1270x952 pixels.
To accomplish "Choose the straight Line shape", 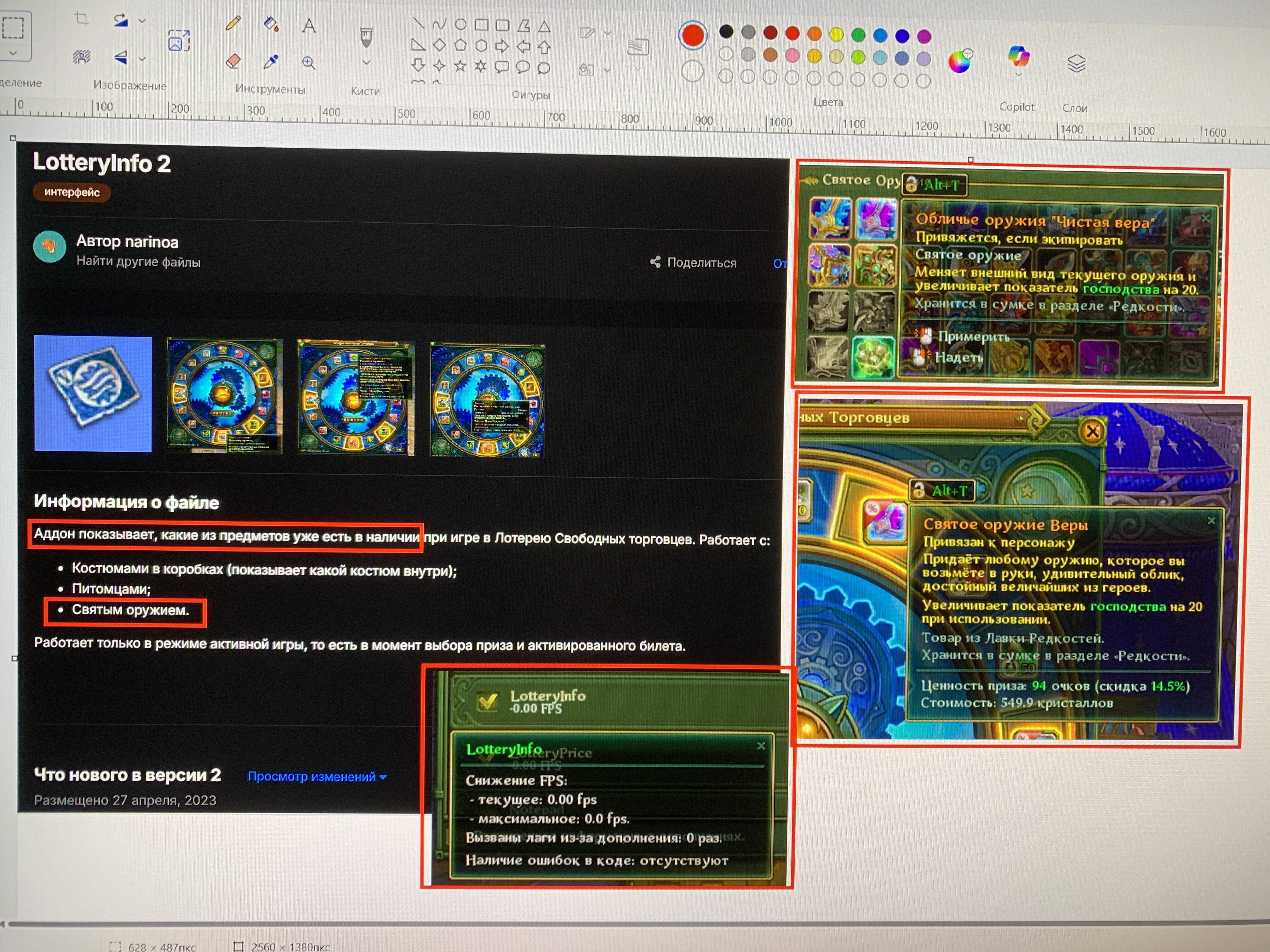I will tap(419, 24).
